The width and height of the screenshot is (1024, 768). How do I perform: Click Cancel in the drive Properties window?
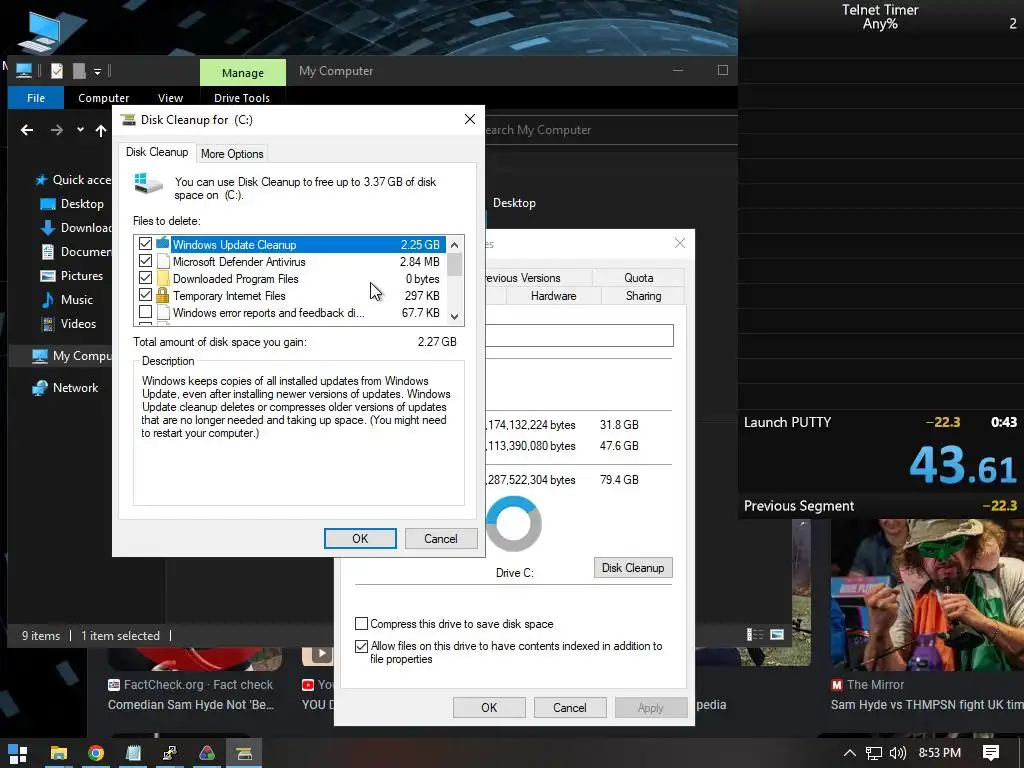569,707
